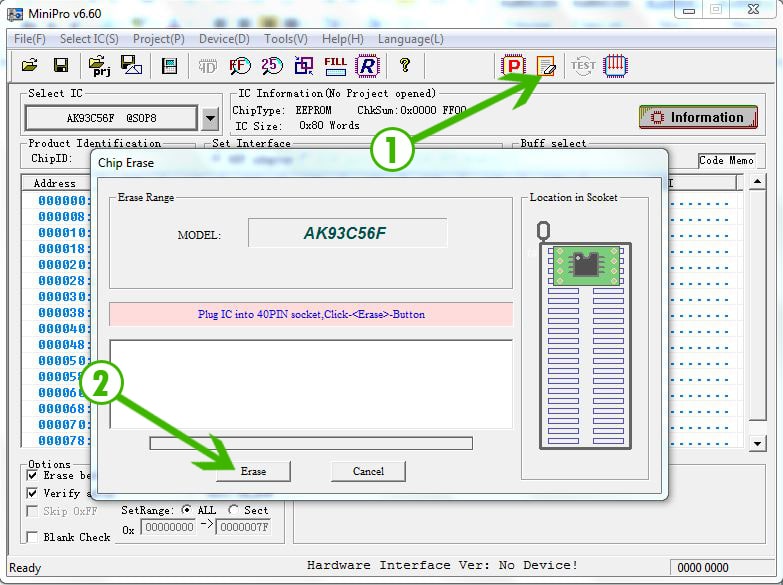The image size is (783, 585).
Task: Click address row 000028
Action: point(64,281)
